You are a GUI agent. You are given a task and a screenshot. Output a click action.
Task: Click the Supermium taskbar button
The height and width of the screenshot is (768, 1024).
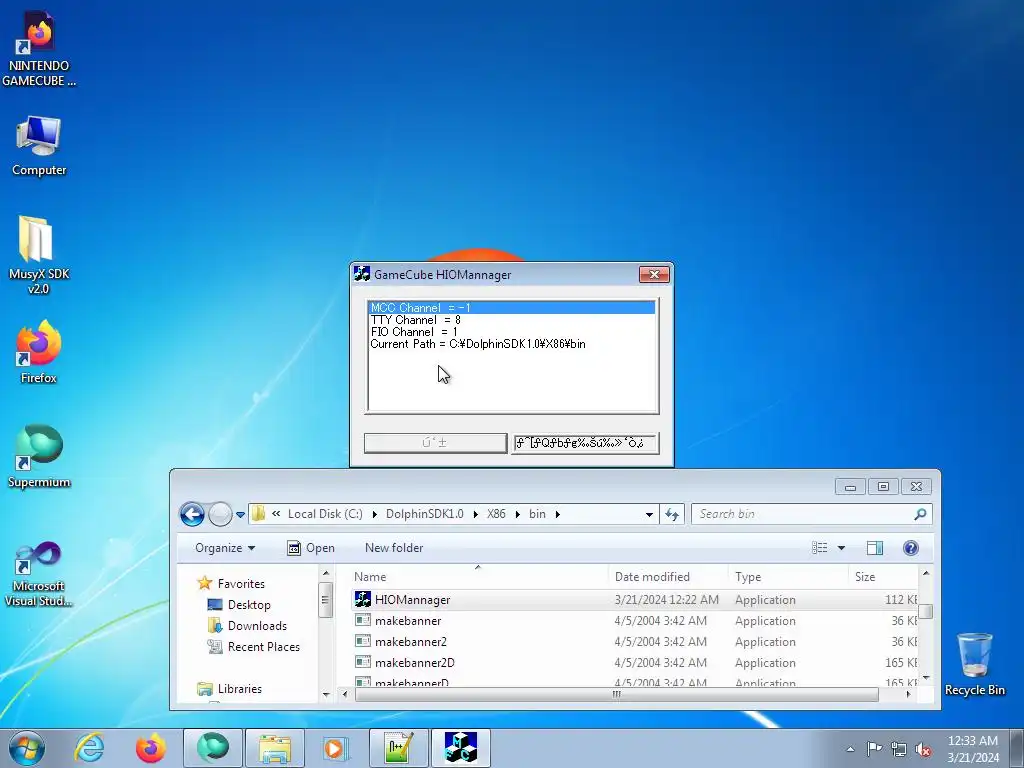[213, 748]
